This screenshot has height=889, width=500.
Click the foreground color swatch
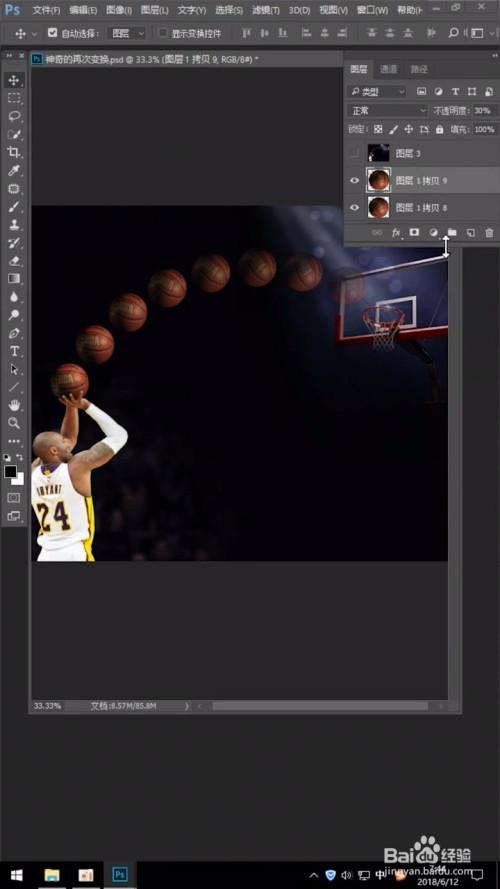pyautogui.click(x=11, y=471)
